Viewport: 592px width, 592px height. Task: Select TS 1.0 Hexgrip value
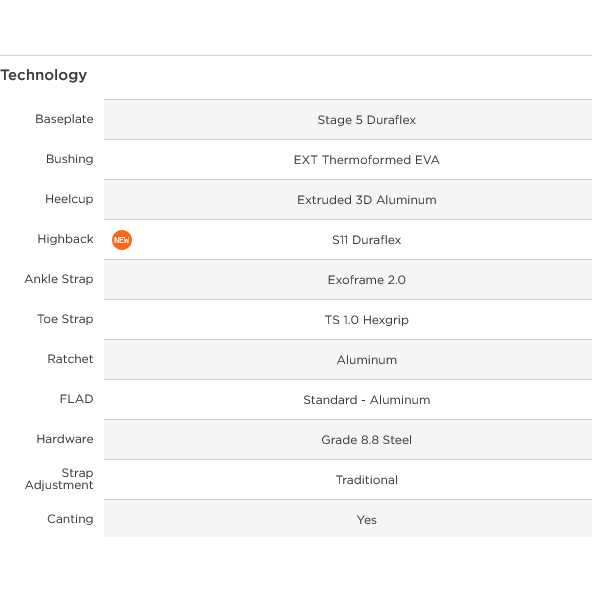point(367,320)
